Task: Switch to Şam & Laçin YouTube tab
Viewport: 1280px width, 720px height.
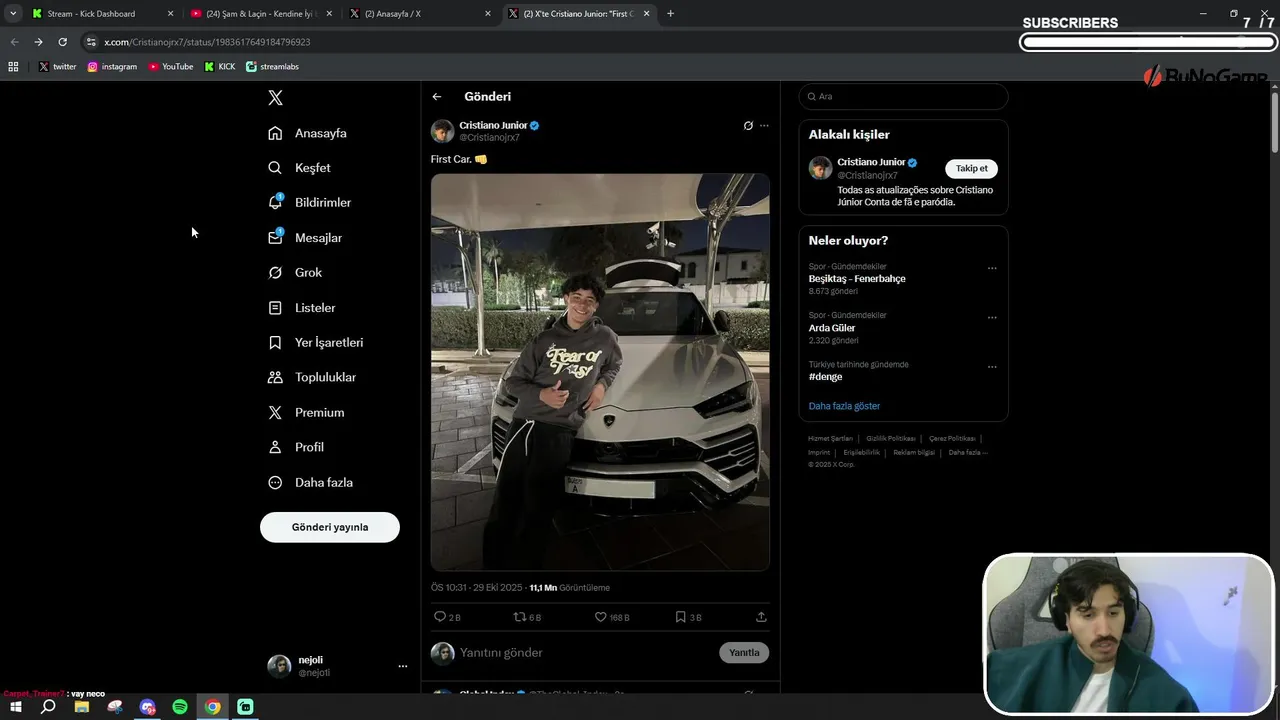Action: click(x=261, y=14)
